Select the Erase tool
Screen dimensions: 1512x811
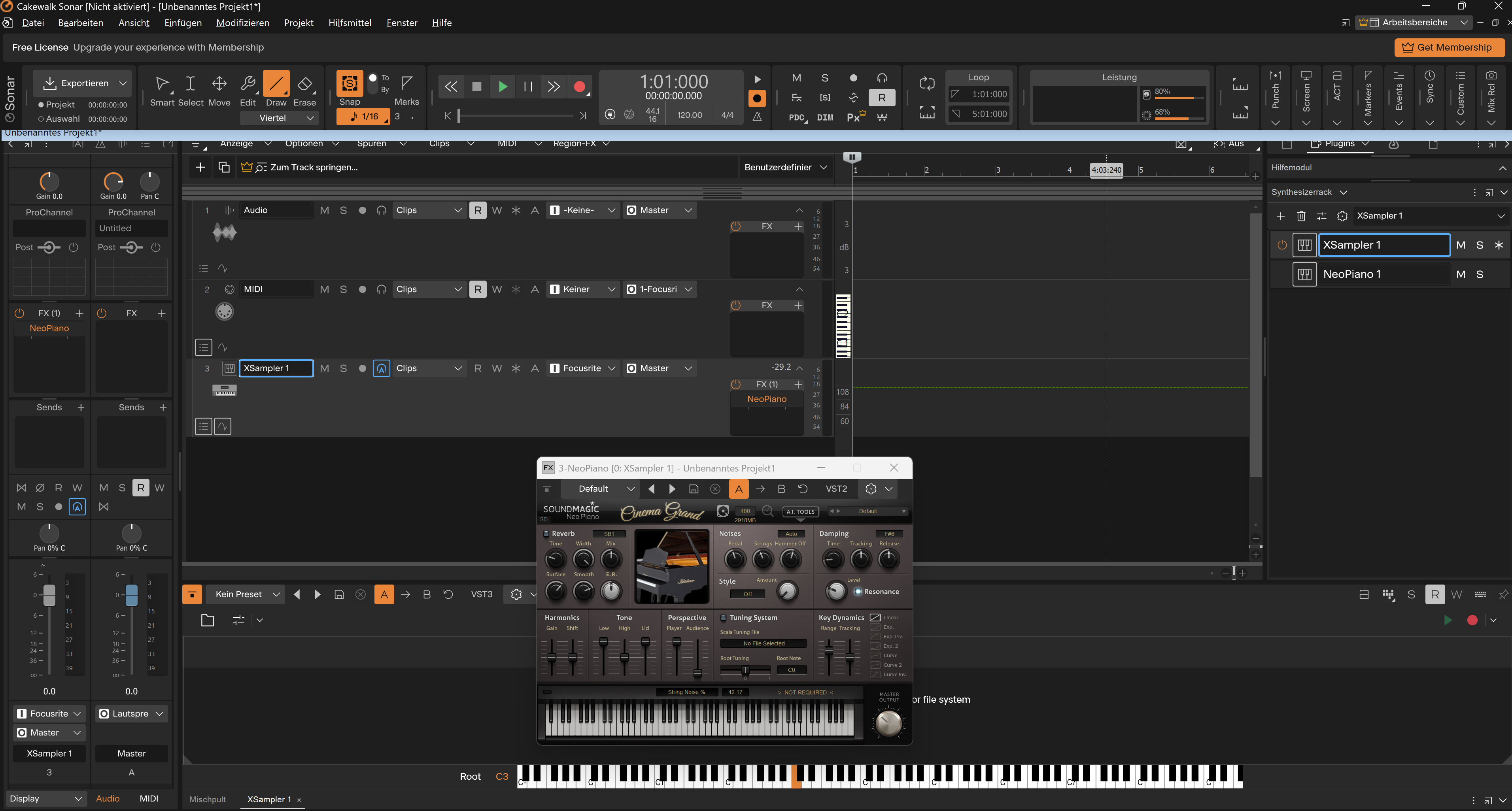click(x=304, y=85)
